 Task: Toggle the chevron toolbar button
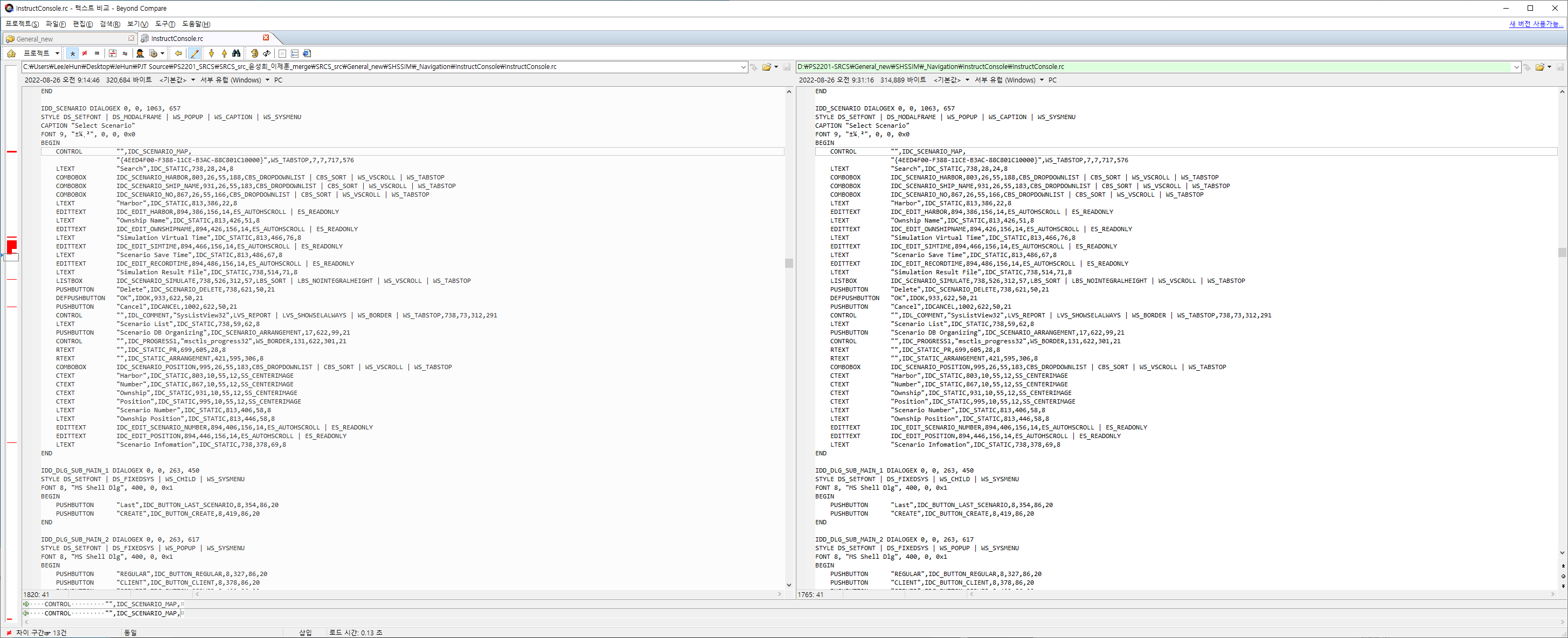[282, 53]
